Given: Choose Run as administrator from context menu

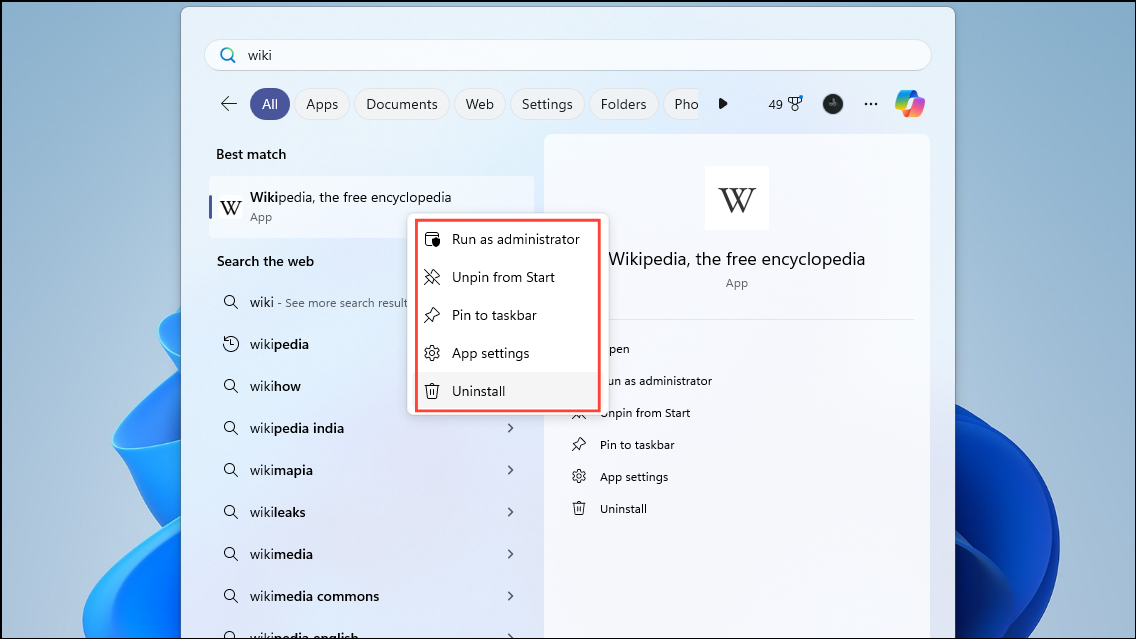Looking at the screenshot, I should [x=508, y=239].
